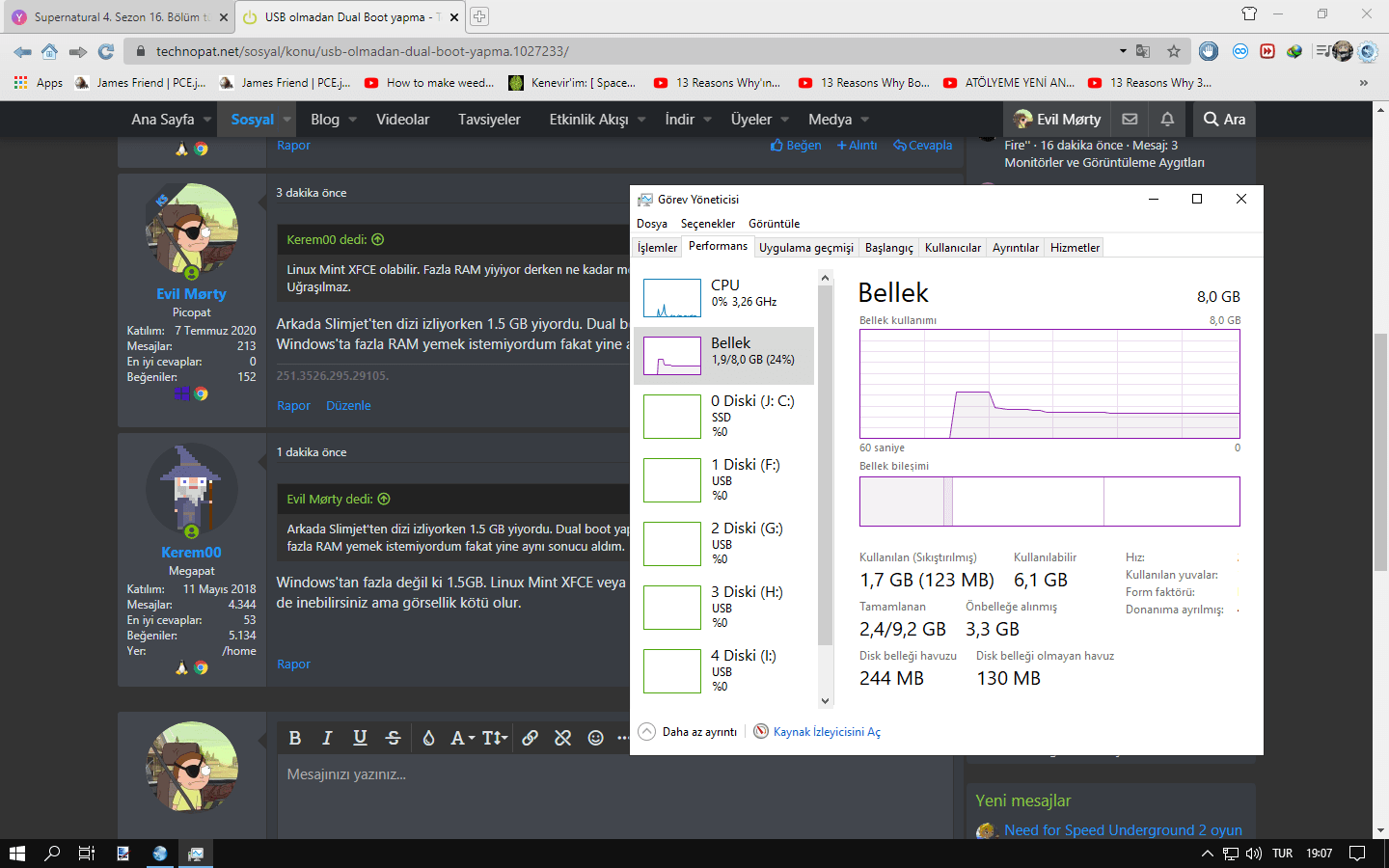The width and height of the screenshot is (1389, 868).
Task: Click the insert link chain icon
Action: coord(531,738)
